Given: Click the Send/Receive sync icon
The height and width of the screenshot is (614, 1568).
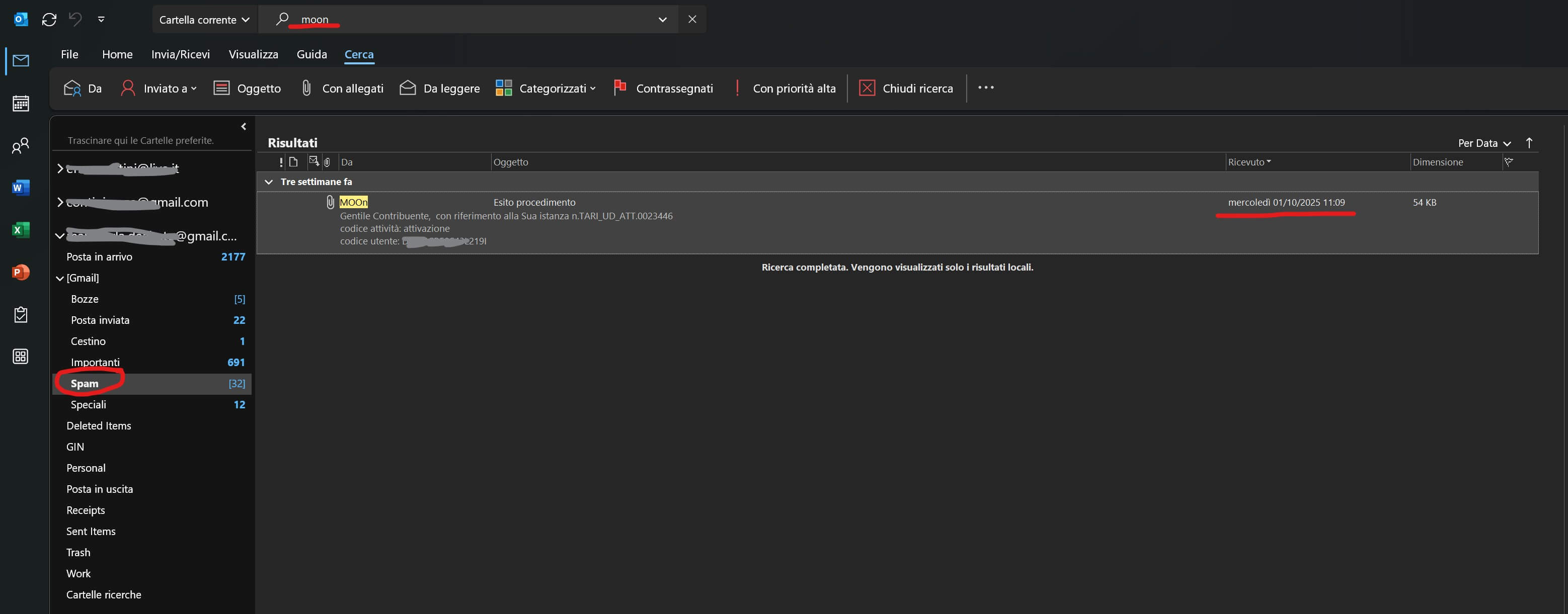Looking at the screenshot, I should point(49,20).
